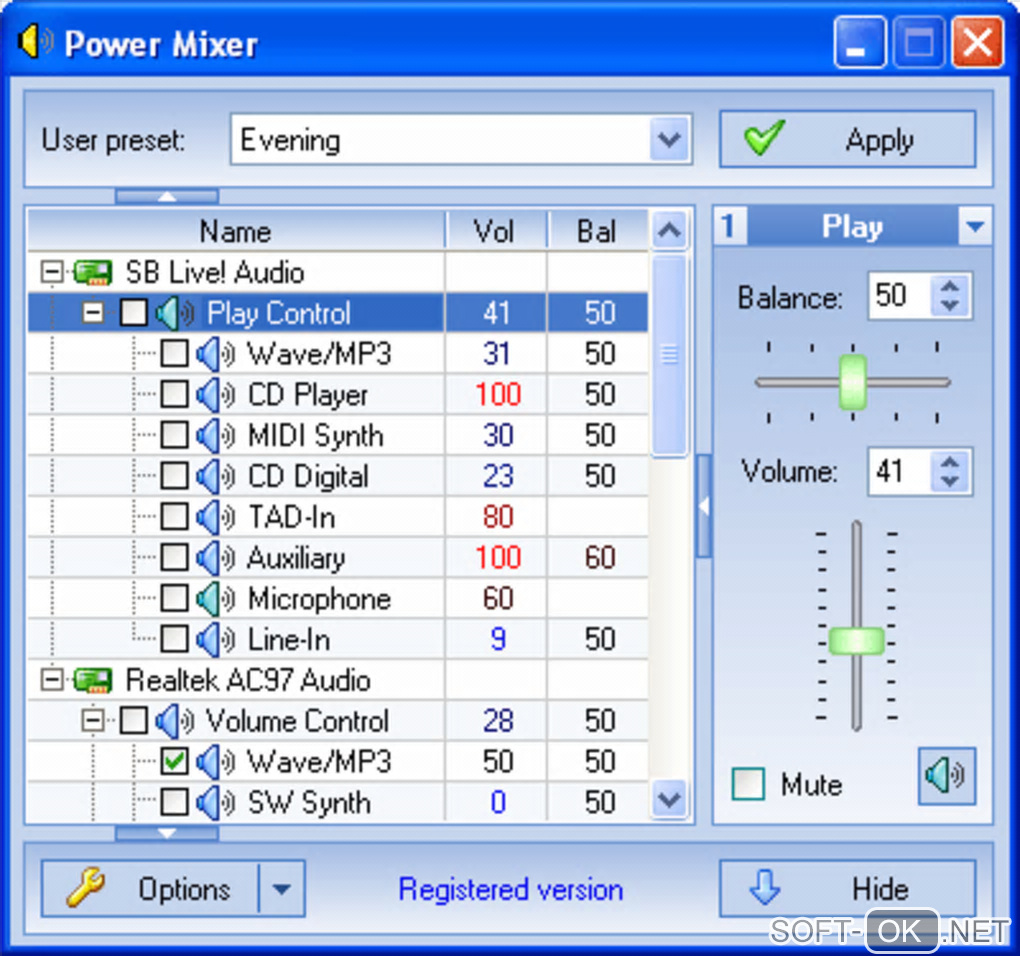Click the SW Synth speaker icon
The image size is (1020, 956).
215,803
